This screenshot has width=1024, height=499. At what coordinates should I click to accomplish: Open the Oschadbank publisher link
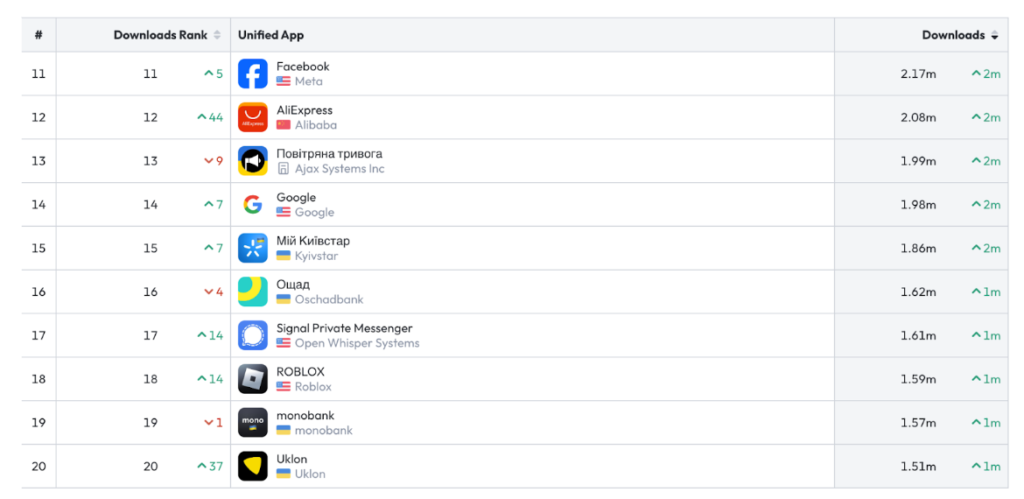tap(329, 299)
